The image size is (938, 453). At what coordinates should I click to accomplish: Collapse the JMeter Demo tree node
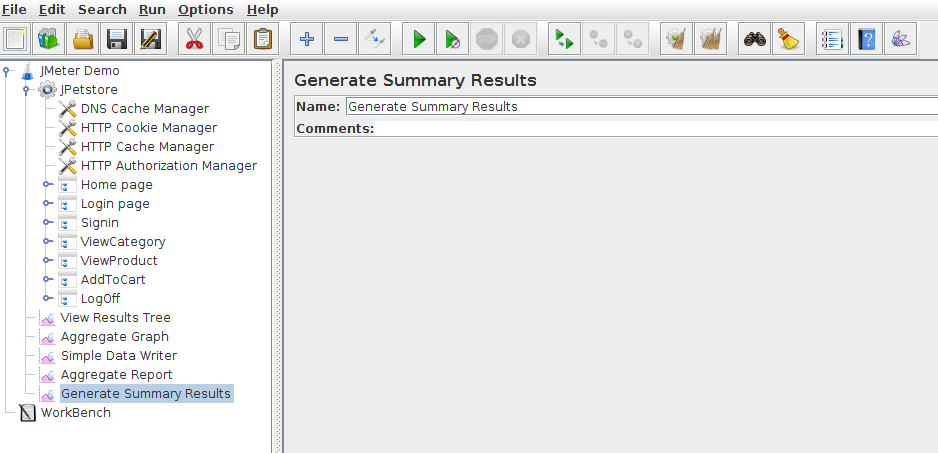pos(6,71)
